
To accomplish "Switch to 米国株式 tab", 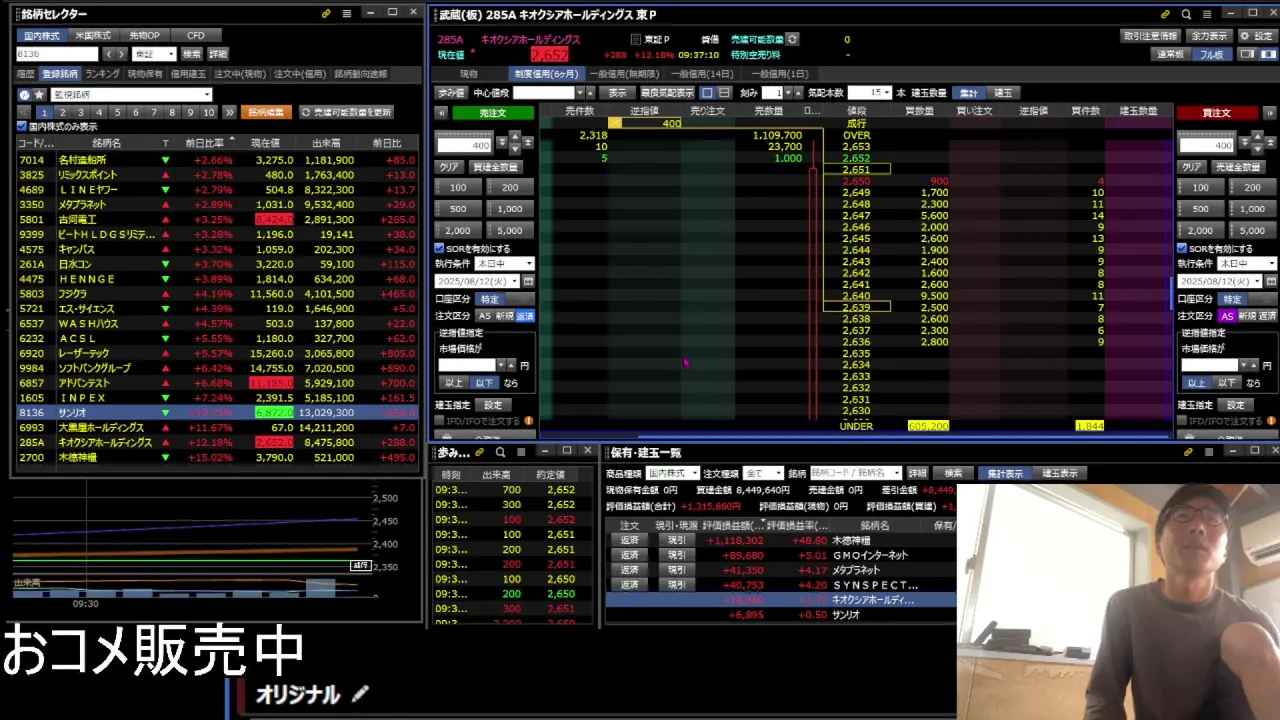I will click(94, 35).
